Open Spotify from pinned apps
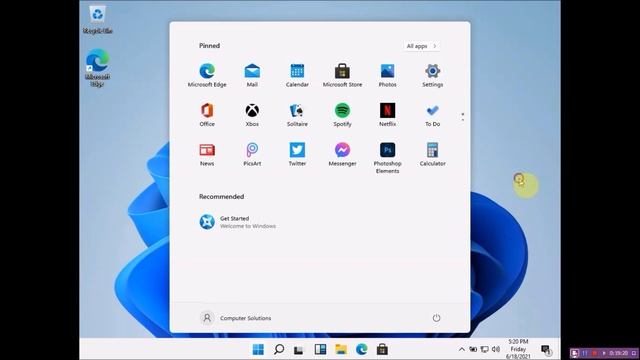 click(x=342, y=115)
